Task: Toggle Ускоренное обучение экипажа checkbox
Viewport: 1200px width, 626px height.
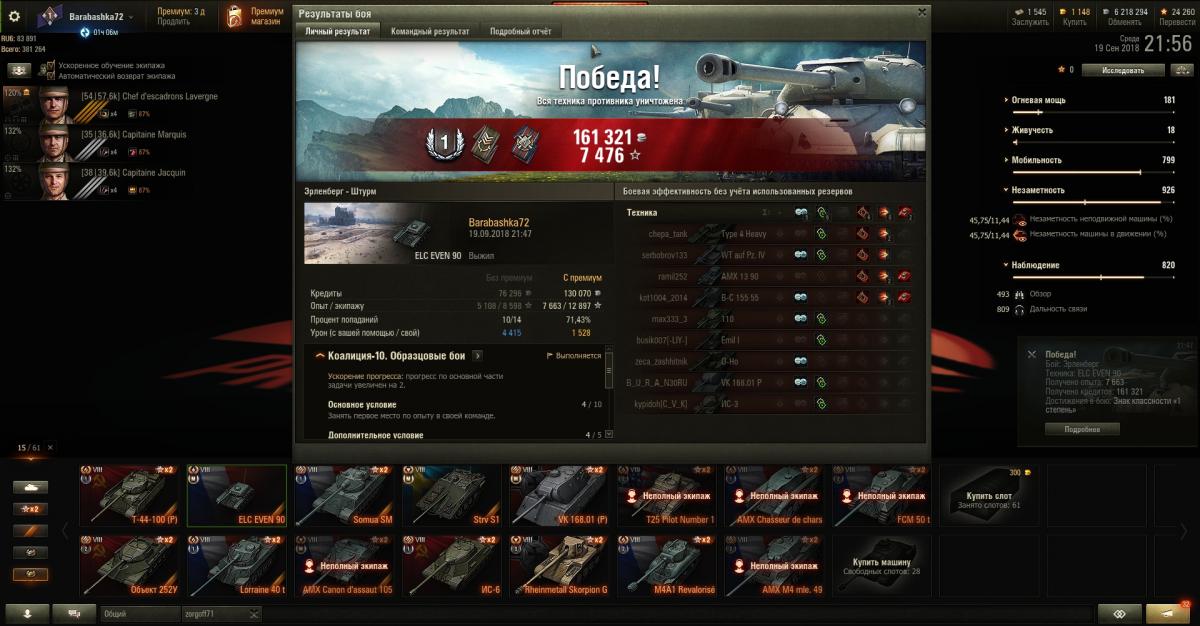Action: 51,66
